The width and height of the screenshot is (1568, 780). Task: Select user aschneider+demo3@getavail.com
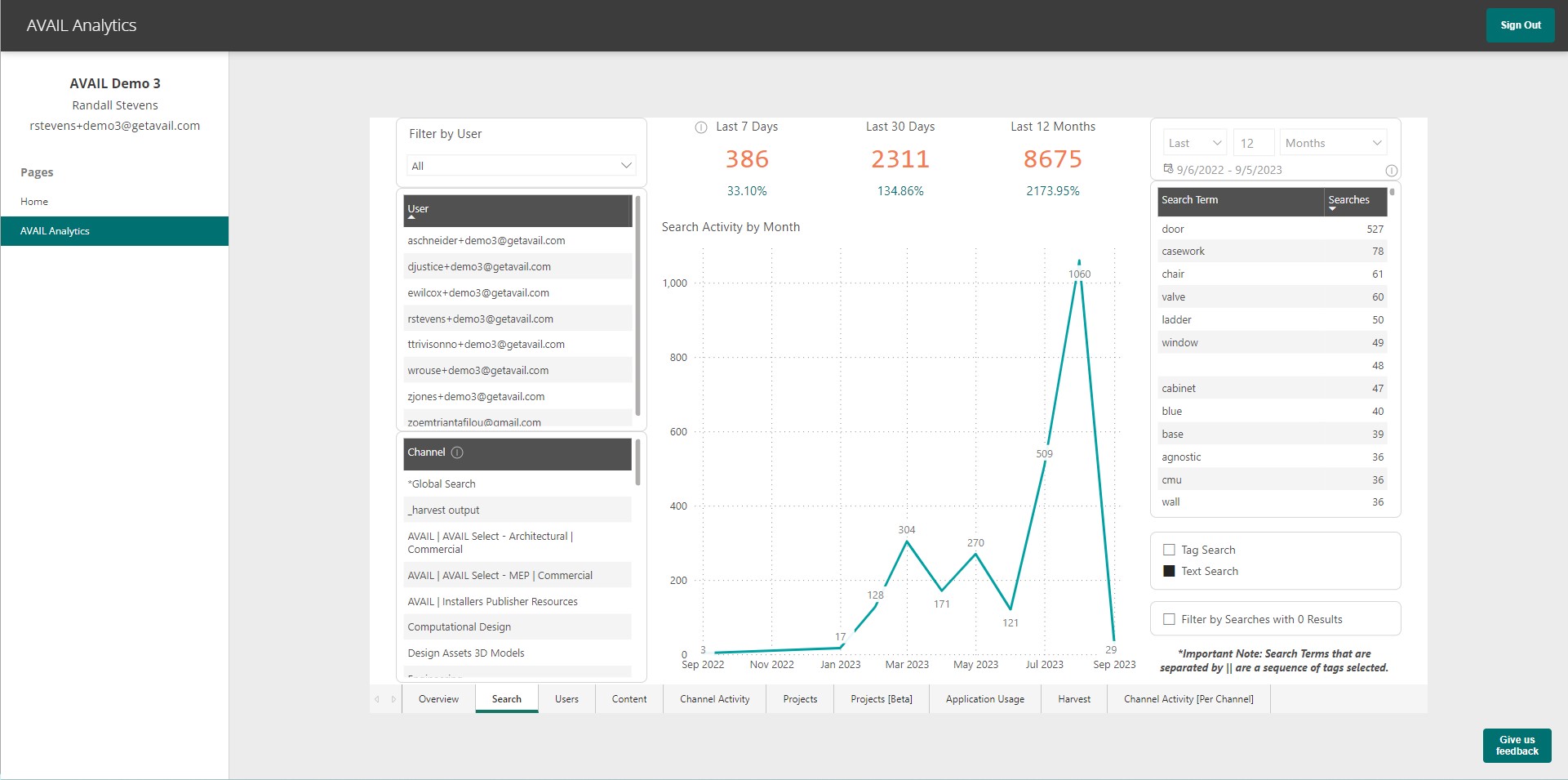click(517, 241)
